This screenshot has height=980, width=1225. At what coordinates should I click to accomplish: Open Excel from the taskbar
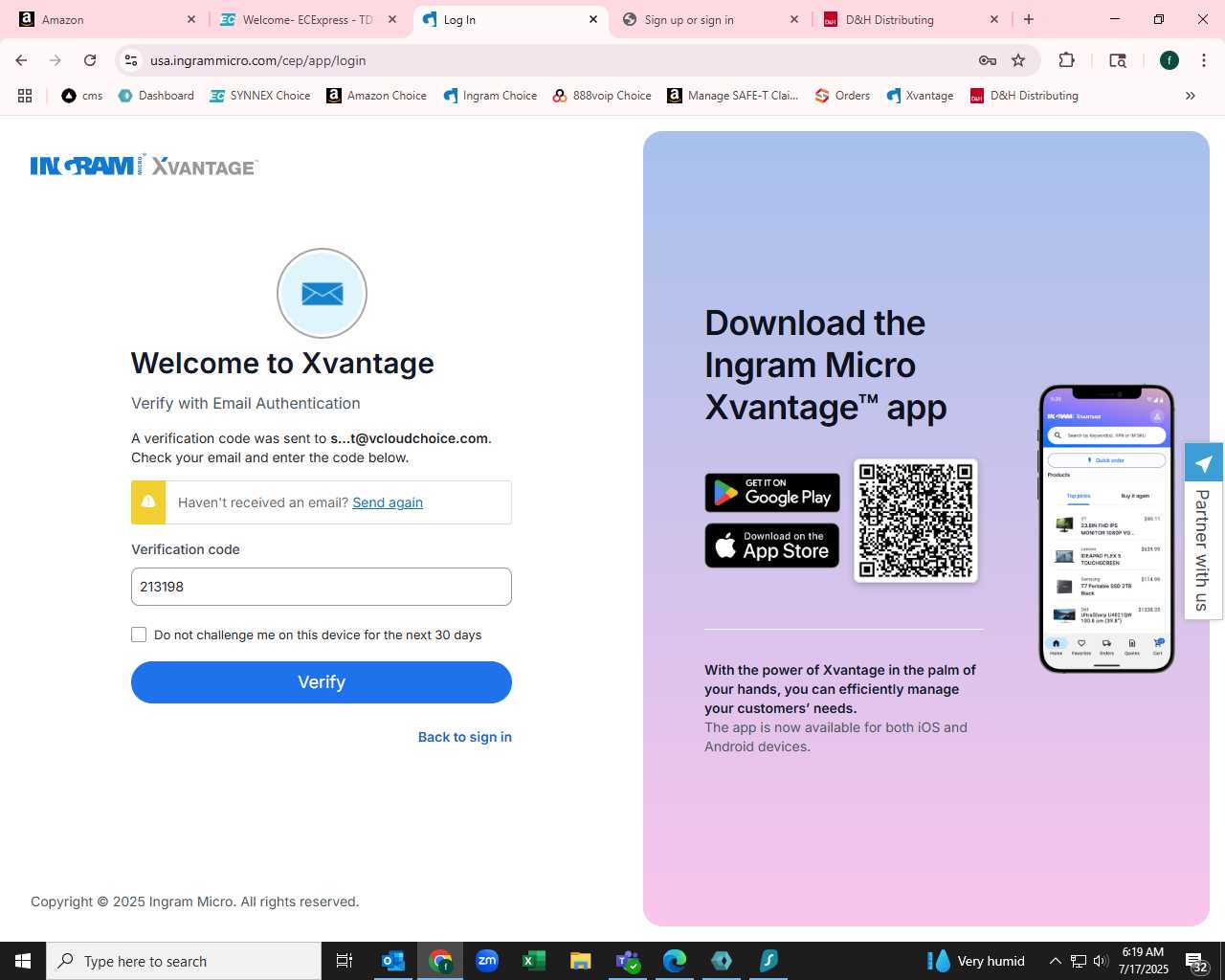point(534,961)
